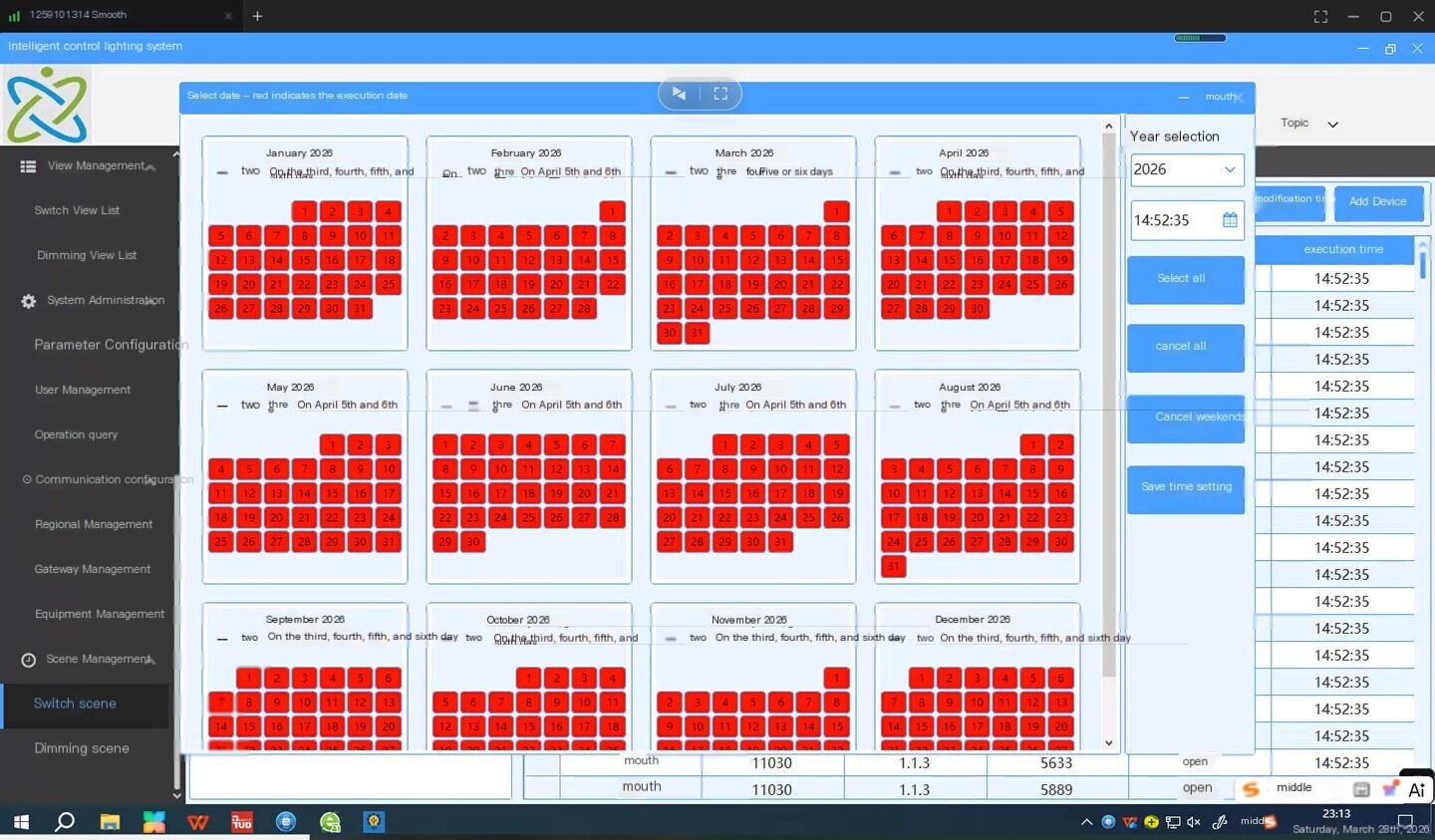1435x840 pixels.
Task: Launch WPS Office from the taskbar
Action: coord(197,822)
